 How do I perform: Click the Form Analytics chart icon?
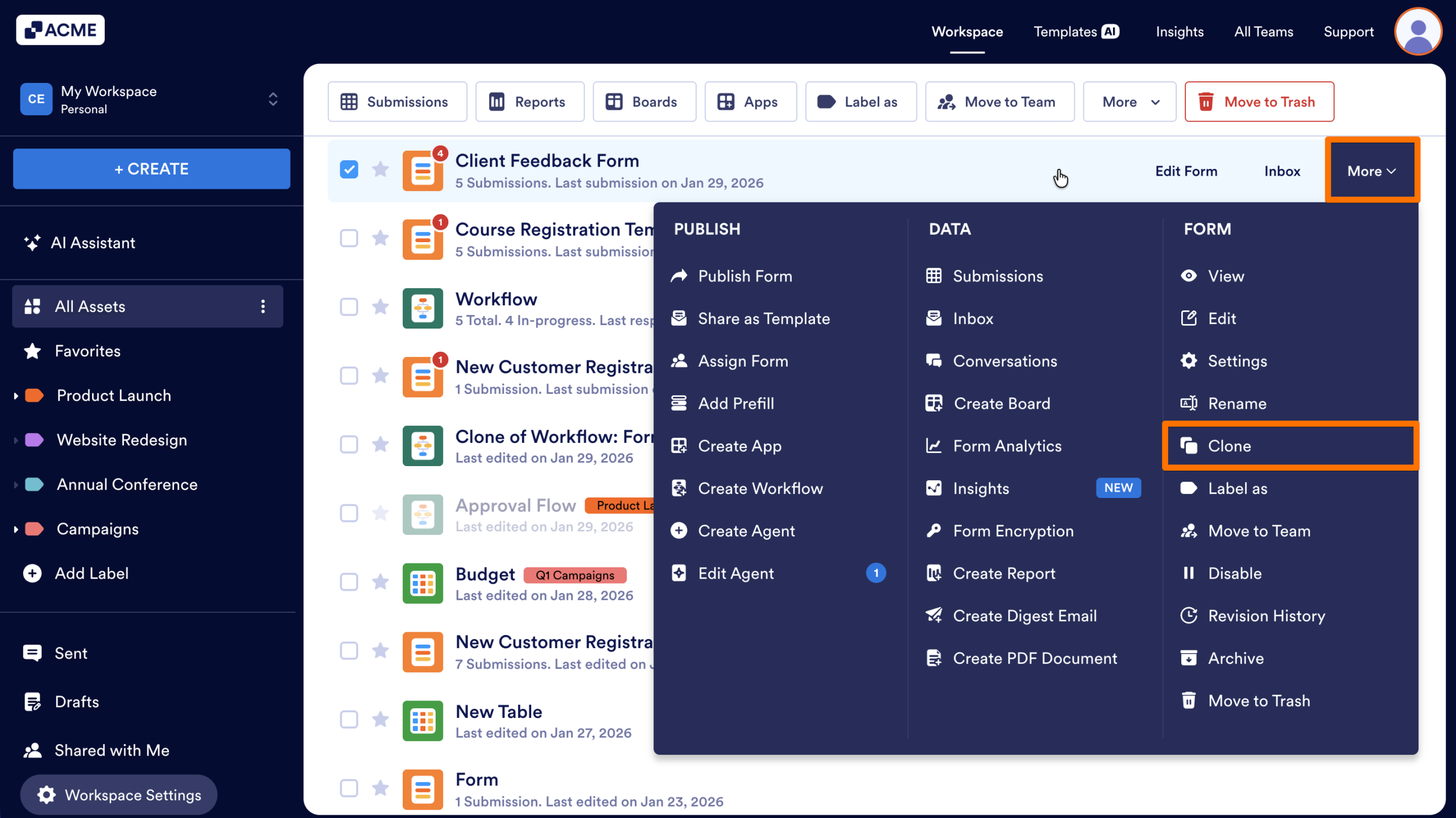tap(933, 446)
